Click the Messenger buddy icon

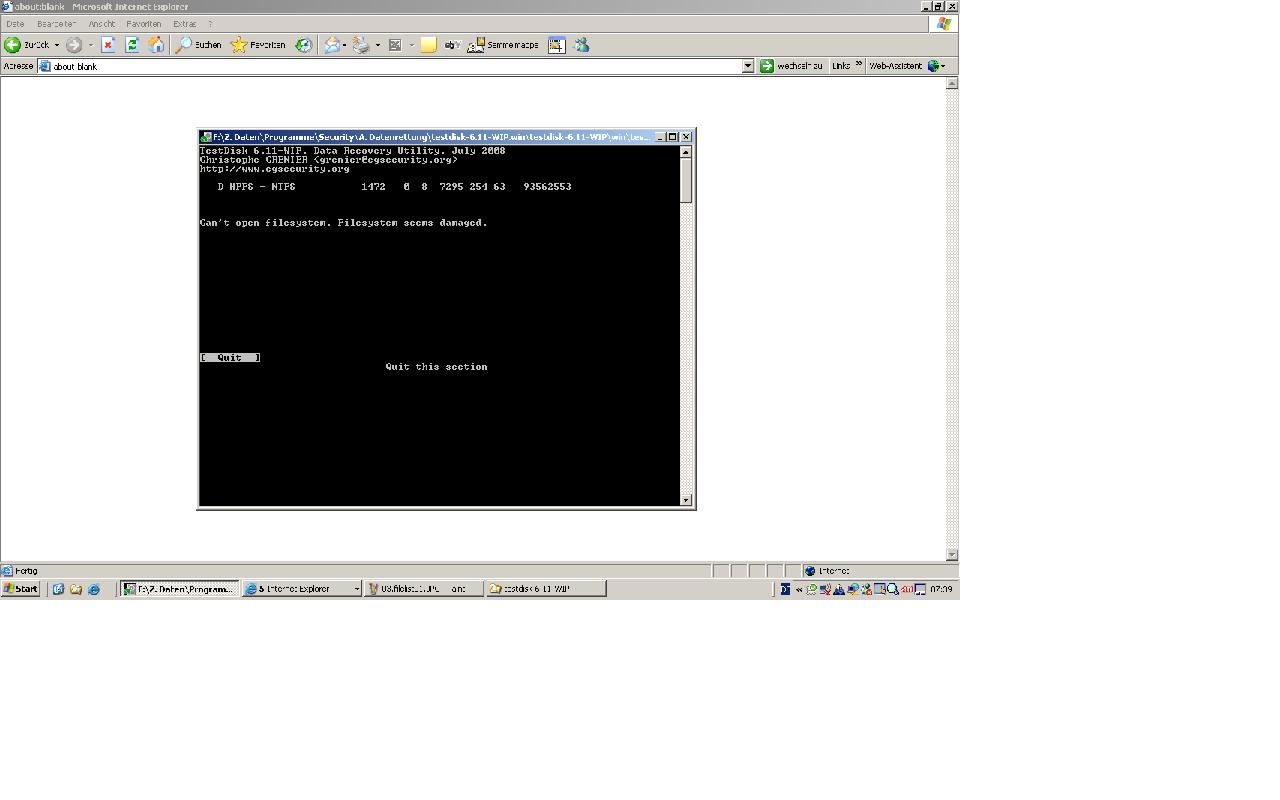581,45
